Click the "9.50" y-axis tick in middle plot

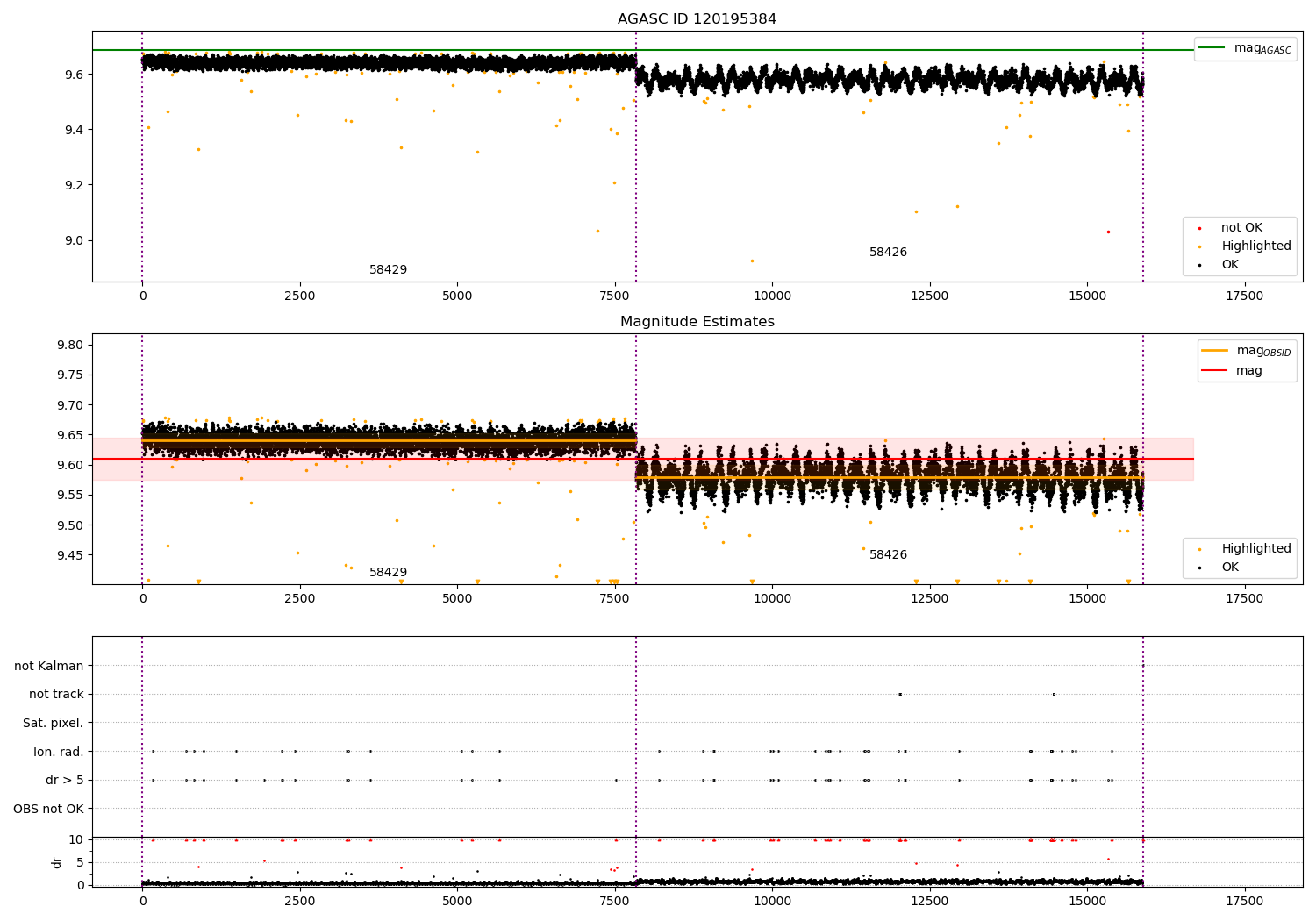tap(70, 525)
